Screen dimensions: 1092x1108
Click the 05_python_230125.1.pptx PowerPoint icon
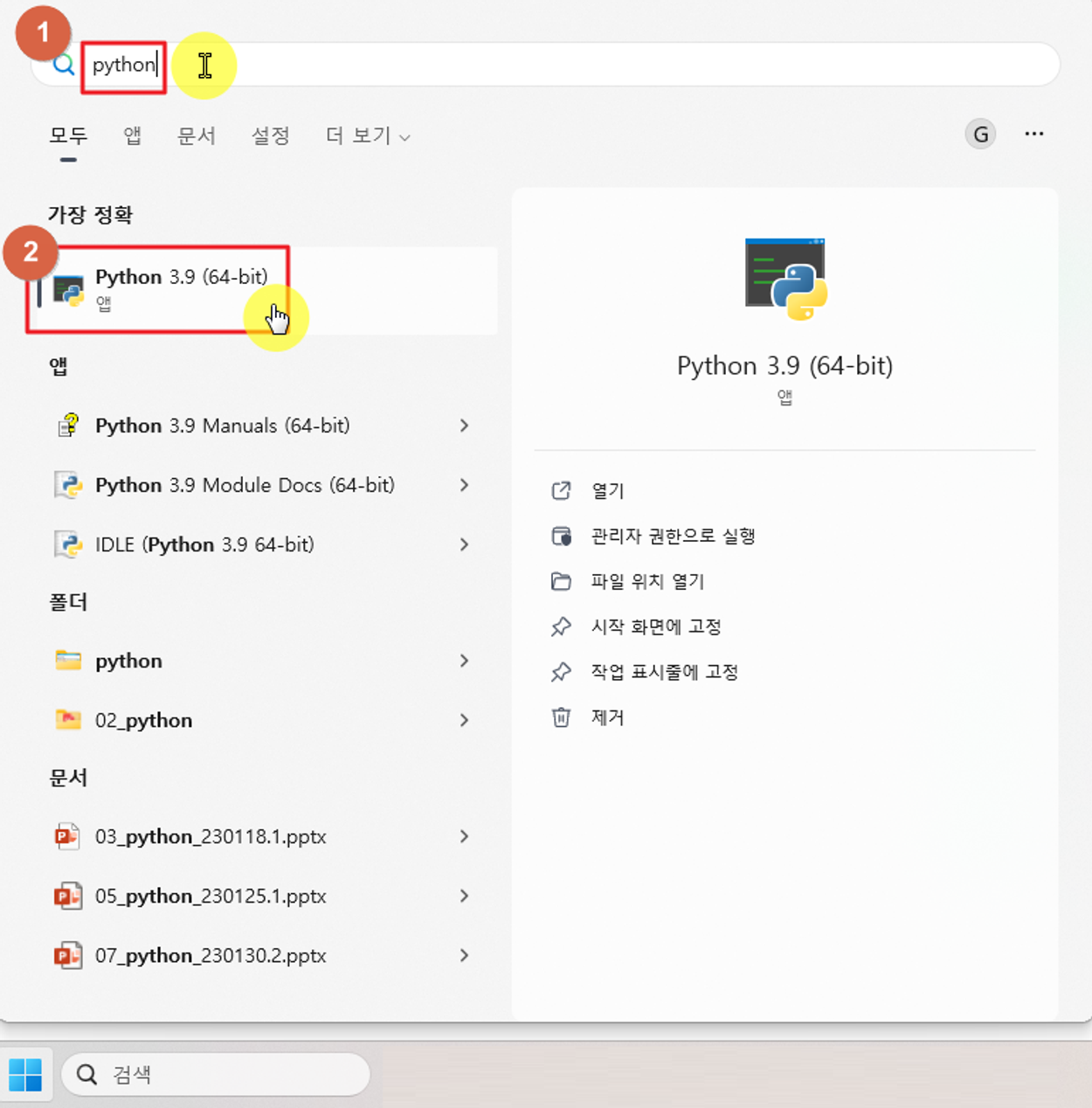point(68,896)
